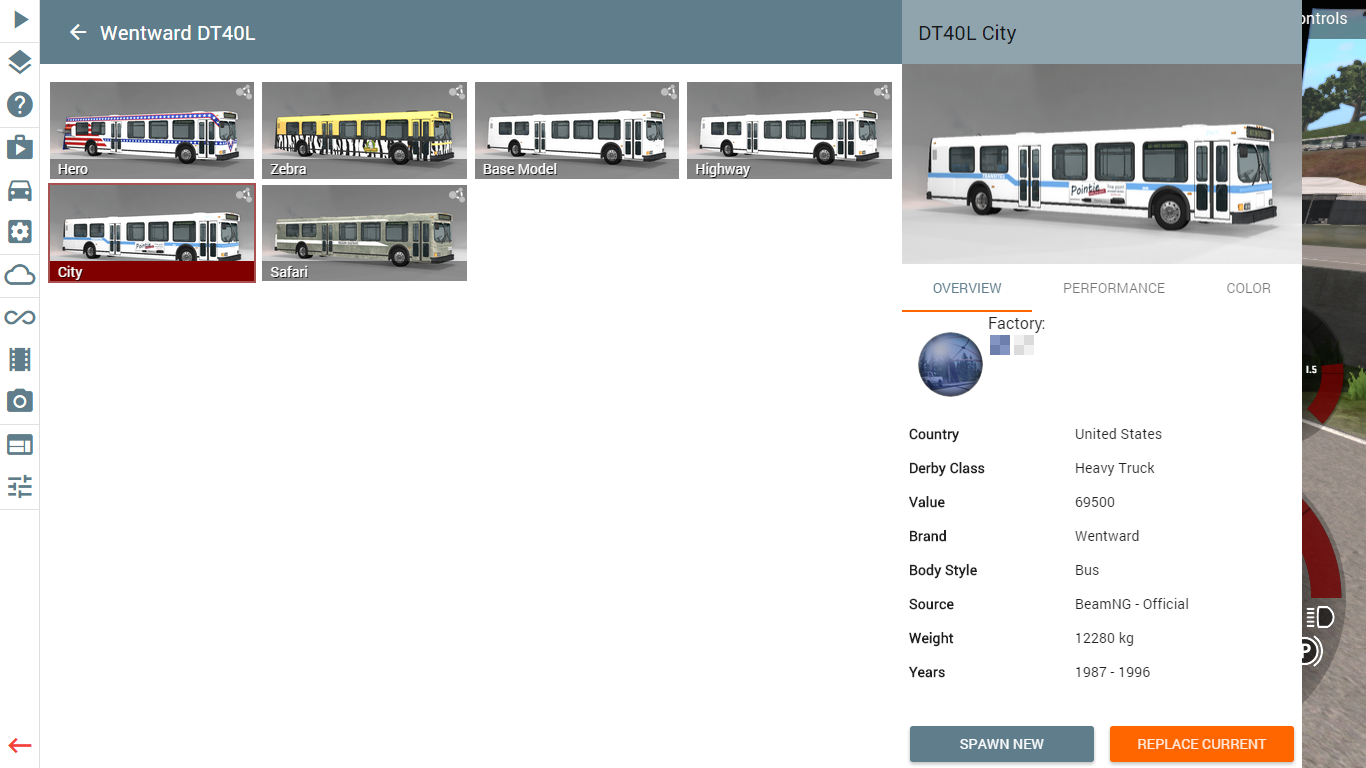Image resolution: width=1366 pixels, height=768 pixels.
Task: Open the replay film strip icon
Action: 20,359
